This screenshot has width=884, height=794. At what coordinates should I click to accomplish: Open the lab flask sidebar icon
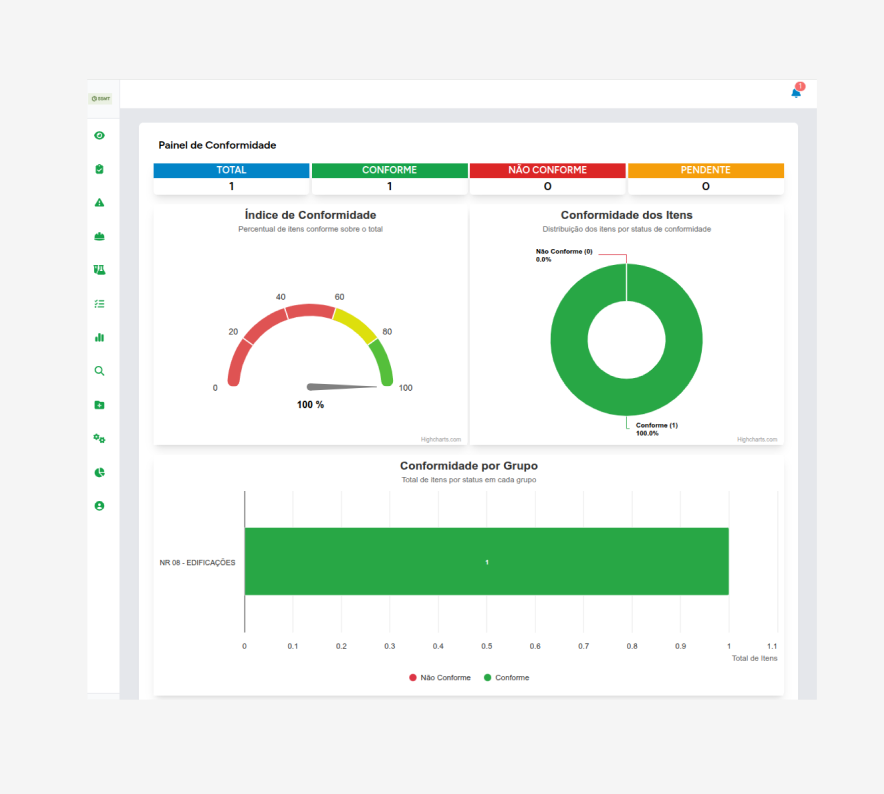click(x=99, y=270)
